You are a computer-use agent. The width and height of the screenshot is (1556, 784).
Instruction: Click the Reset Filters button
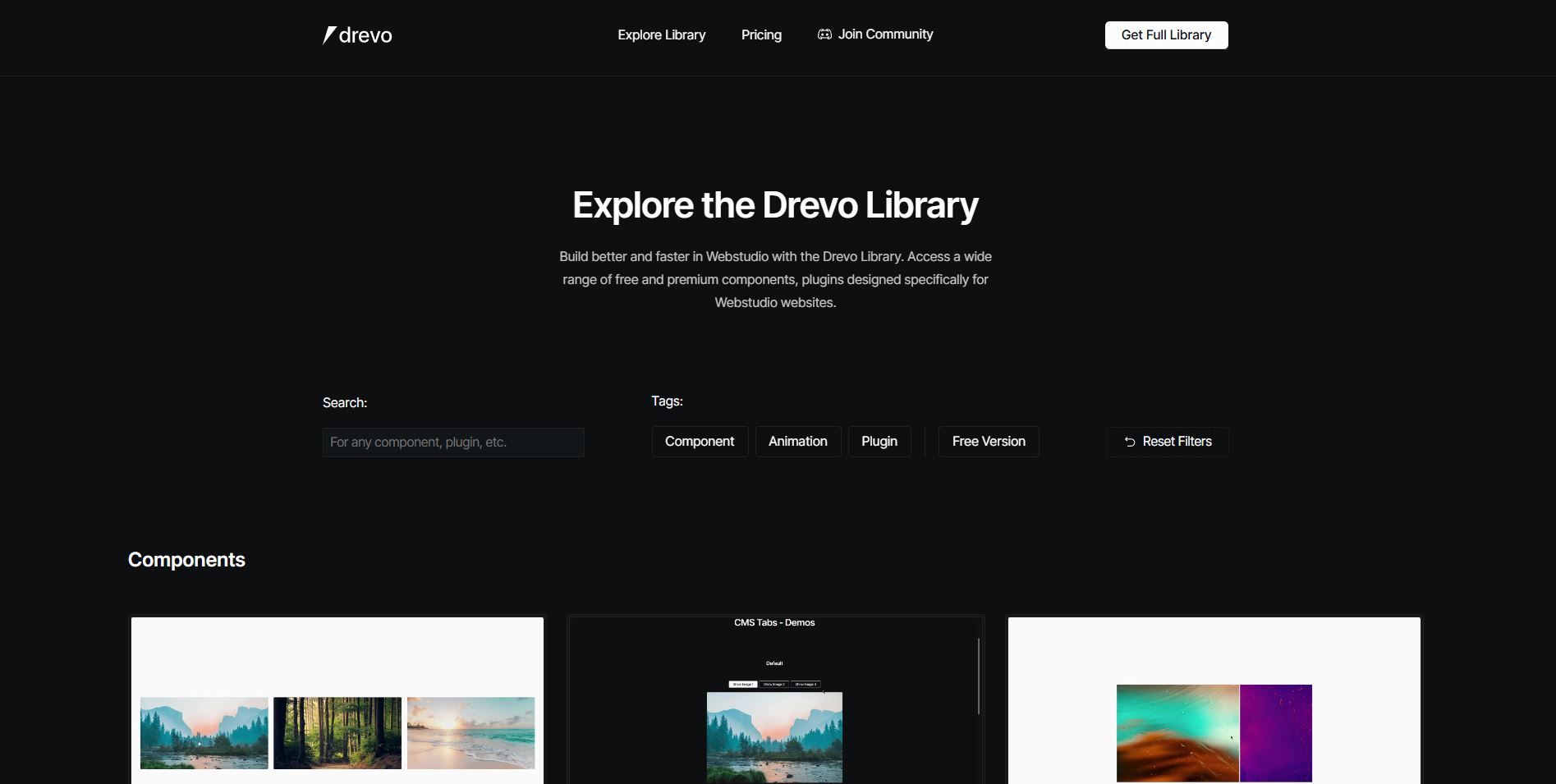[1167, 442]
